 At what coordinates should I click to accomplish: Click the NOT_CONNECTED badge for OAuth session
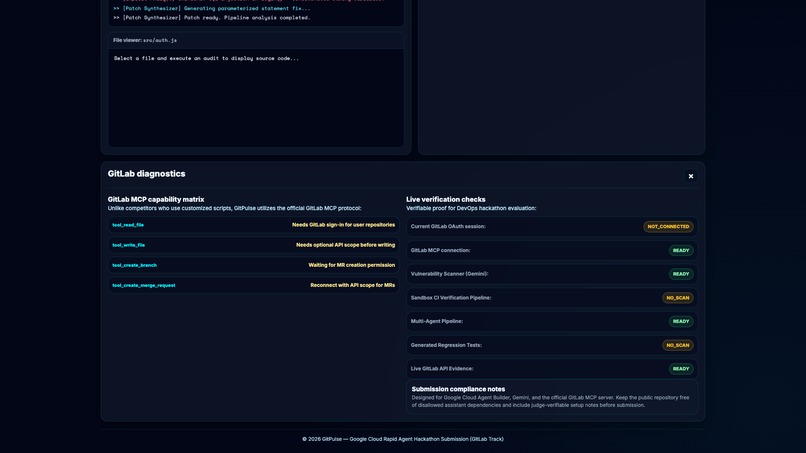point(668,226)
